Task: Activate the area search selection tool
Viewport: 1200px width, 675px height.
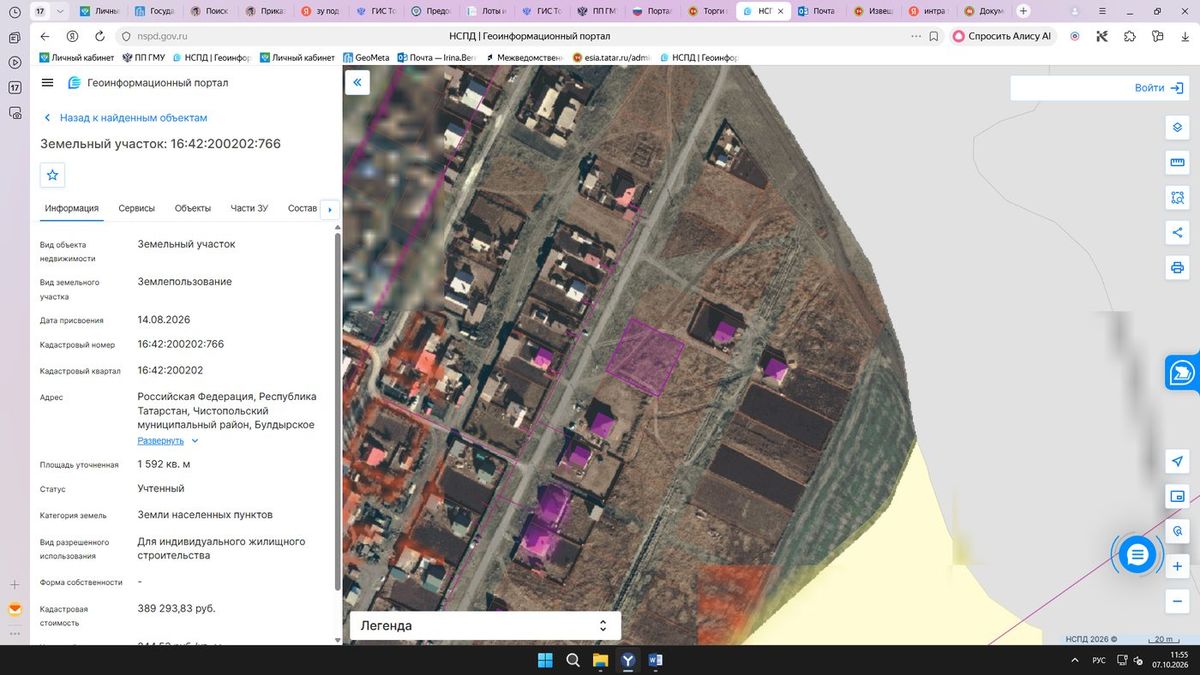Action: [1177, 198]
